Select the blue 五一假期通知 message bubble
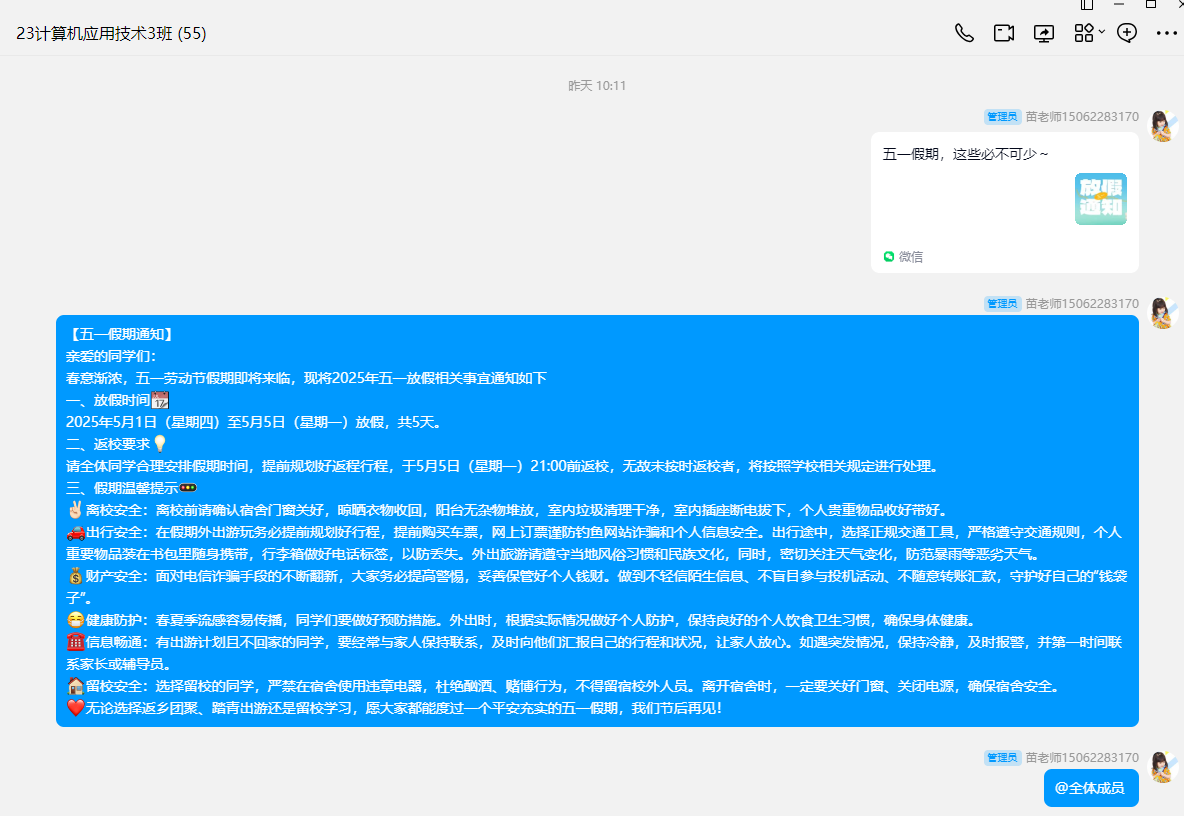This screenshot has width=1184, height=816. coord(597,520)
